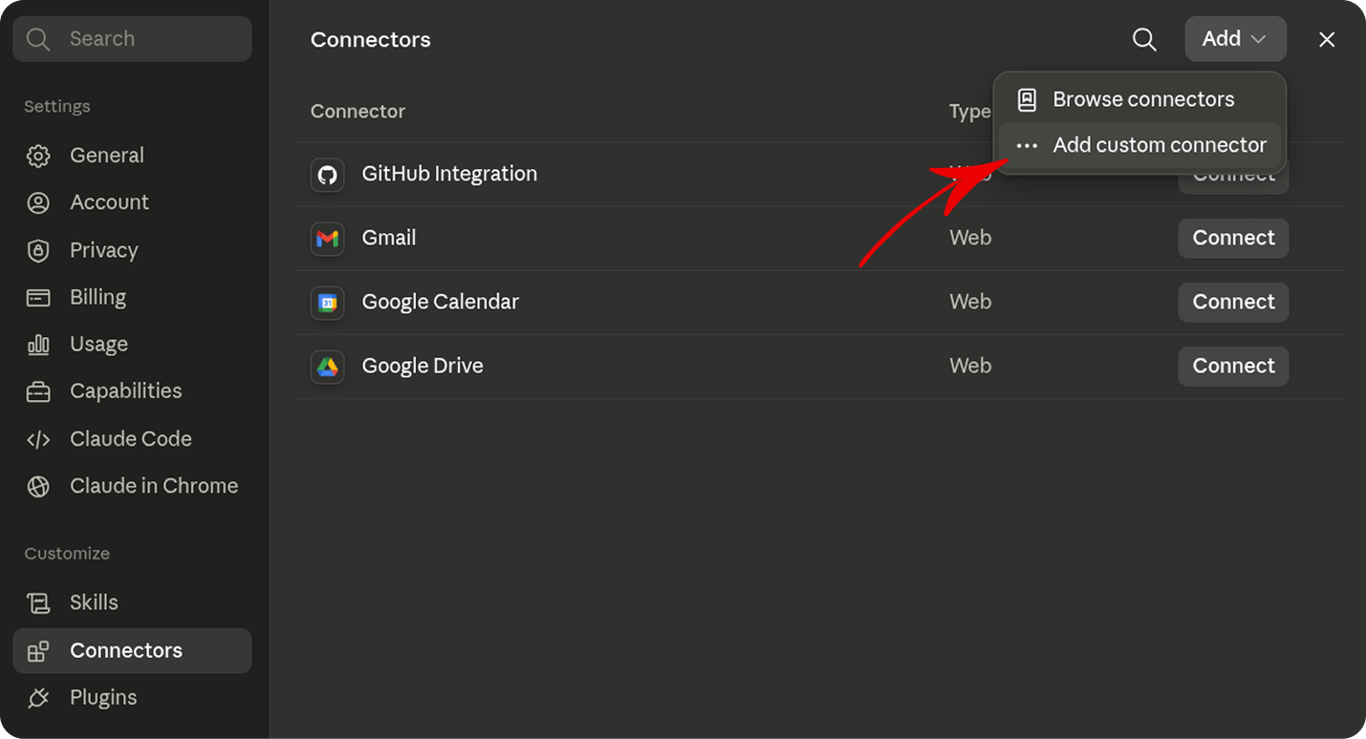
Task: Click the Privacy shield icon
Action: [x=38, y=250]
